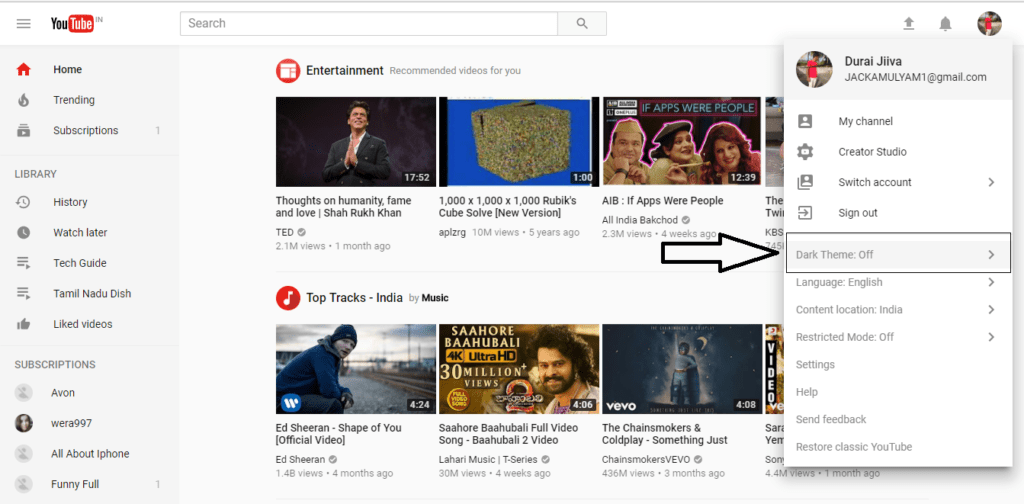Image resolution: width=1024 pixels, height=504 pixels.
Task: Open TED channel link
Action: (285, 232)
